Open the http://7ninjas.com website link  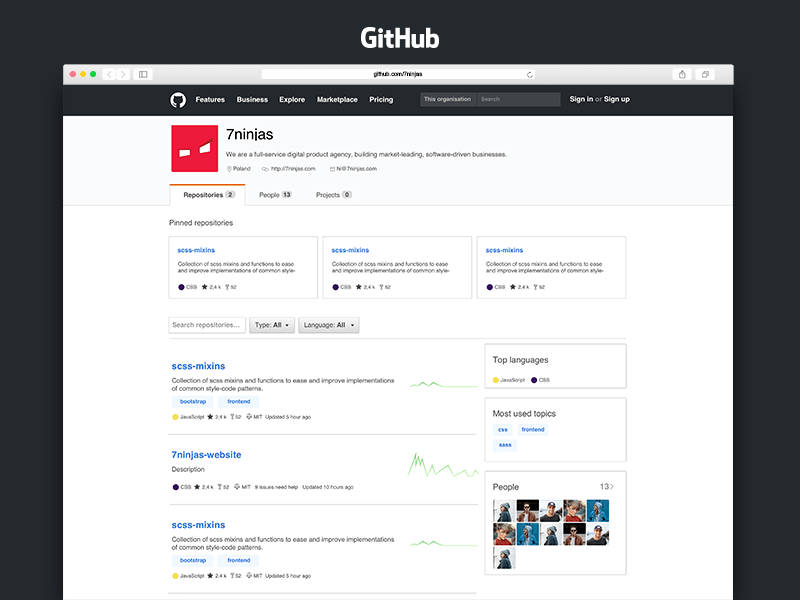click(293, 169)
